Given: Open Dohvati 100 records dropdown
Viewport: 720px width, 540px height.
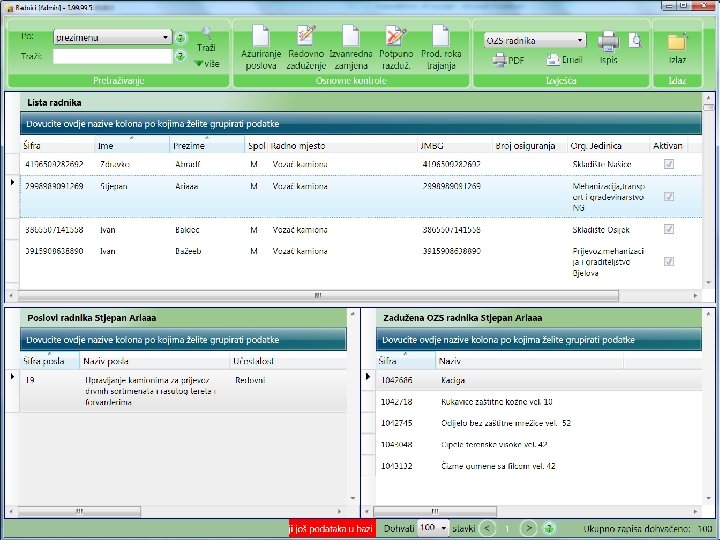Looking at the screenshot, I should 434,528.
